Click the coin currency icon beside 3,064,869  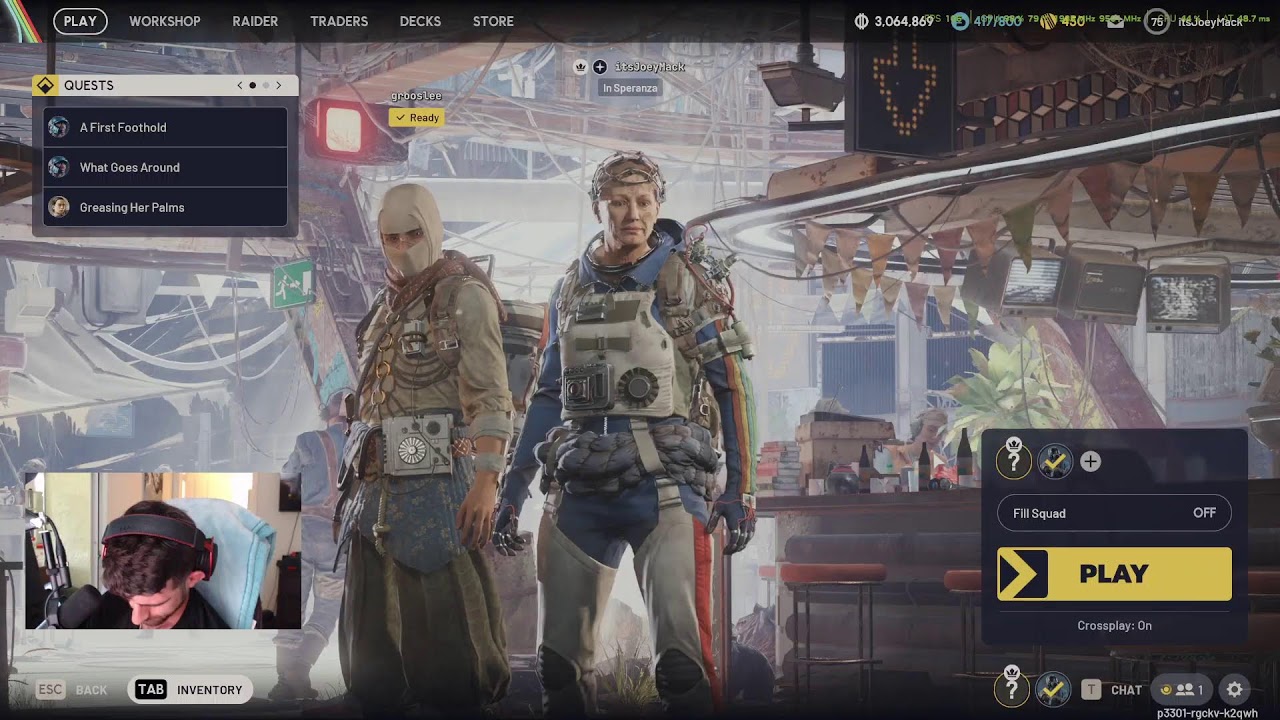tap(862, 21)
